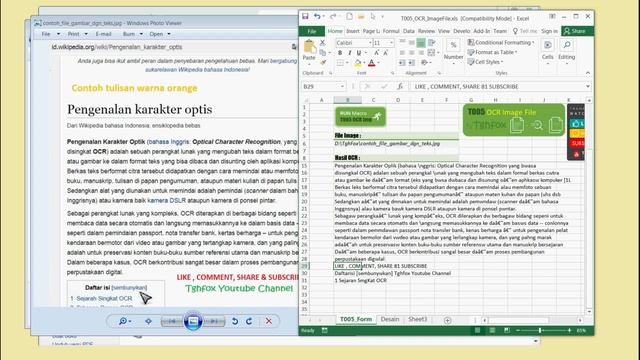
Task: Click the Decrease Indent icon
Action: [402, 62]
